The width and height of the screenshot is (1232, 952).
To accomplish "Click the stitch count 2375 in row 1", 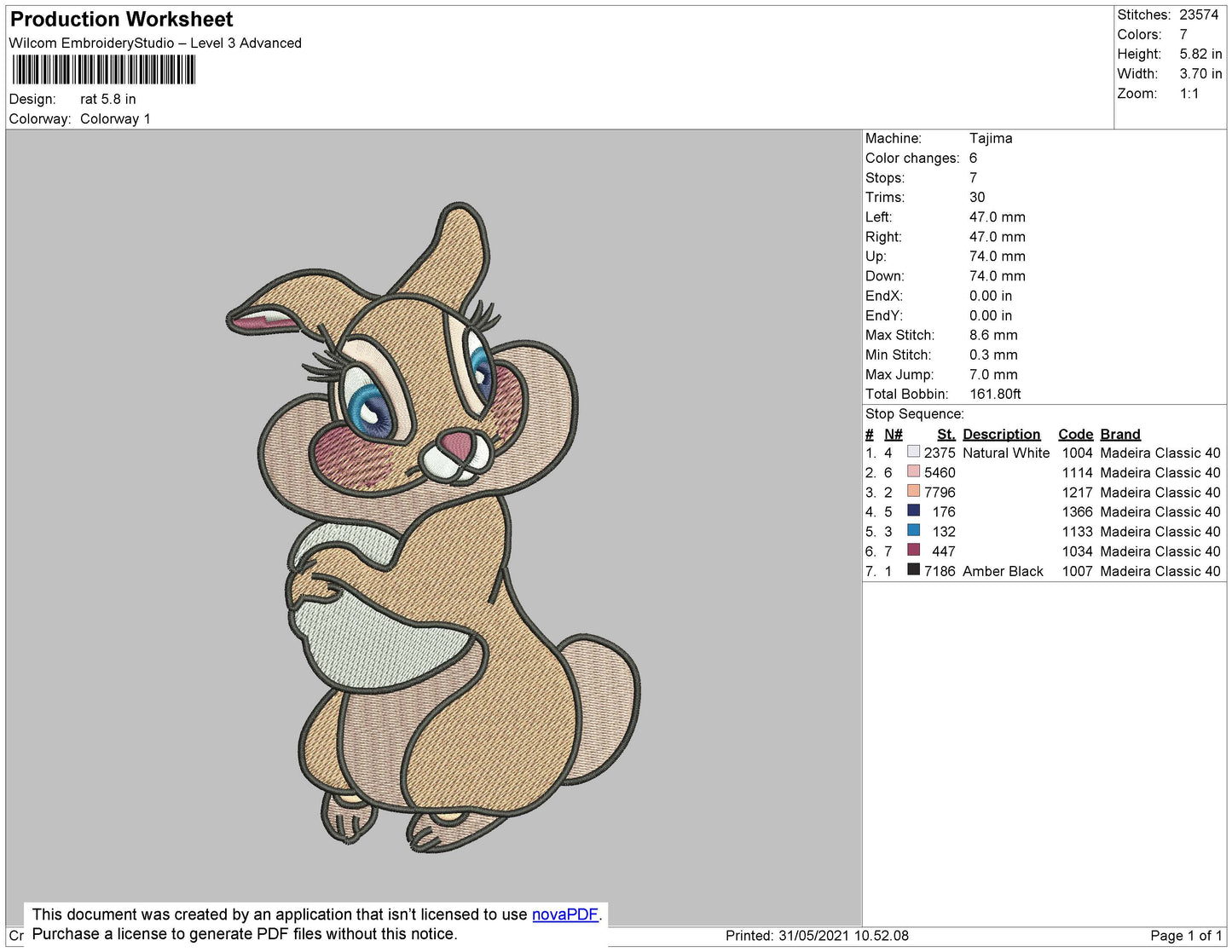I will pos(940,453).
